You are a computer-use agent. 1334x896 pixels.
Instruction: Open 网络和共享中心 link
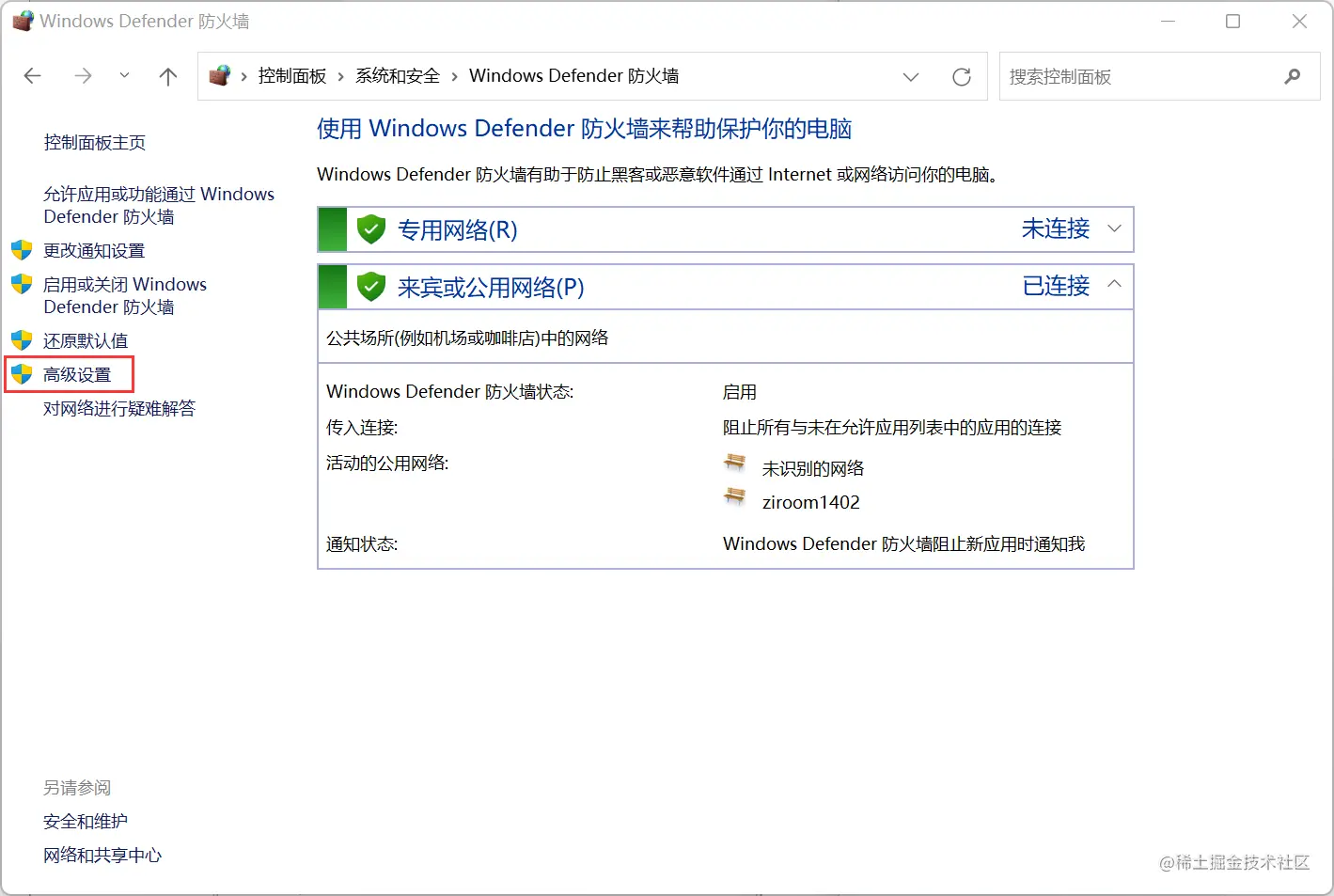tap(102, 856)
